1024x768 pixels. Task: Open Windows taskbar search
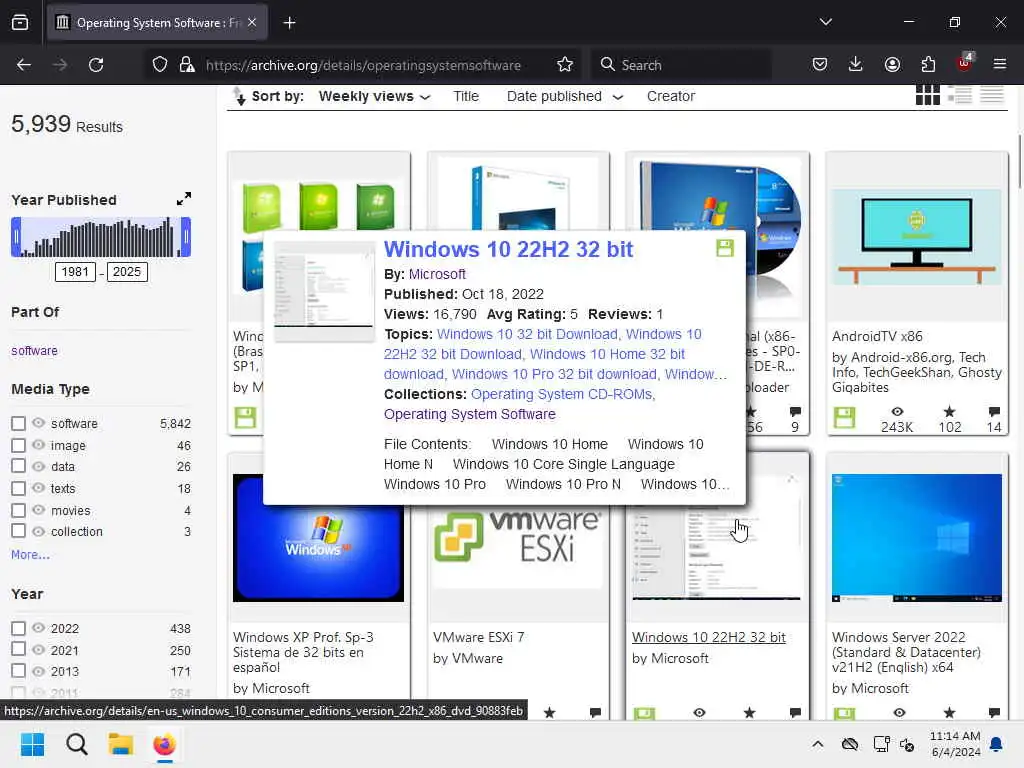point(76,744)
